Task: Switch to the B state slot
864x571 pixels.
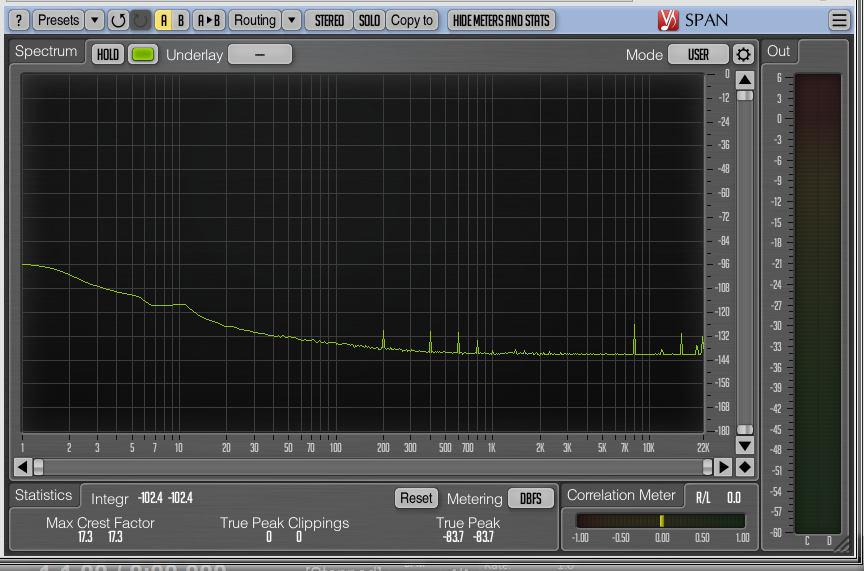Action: coord(181,20)
